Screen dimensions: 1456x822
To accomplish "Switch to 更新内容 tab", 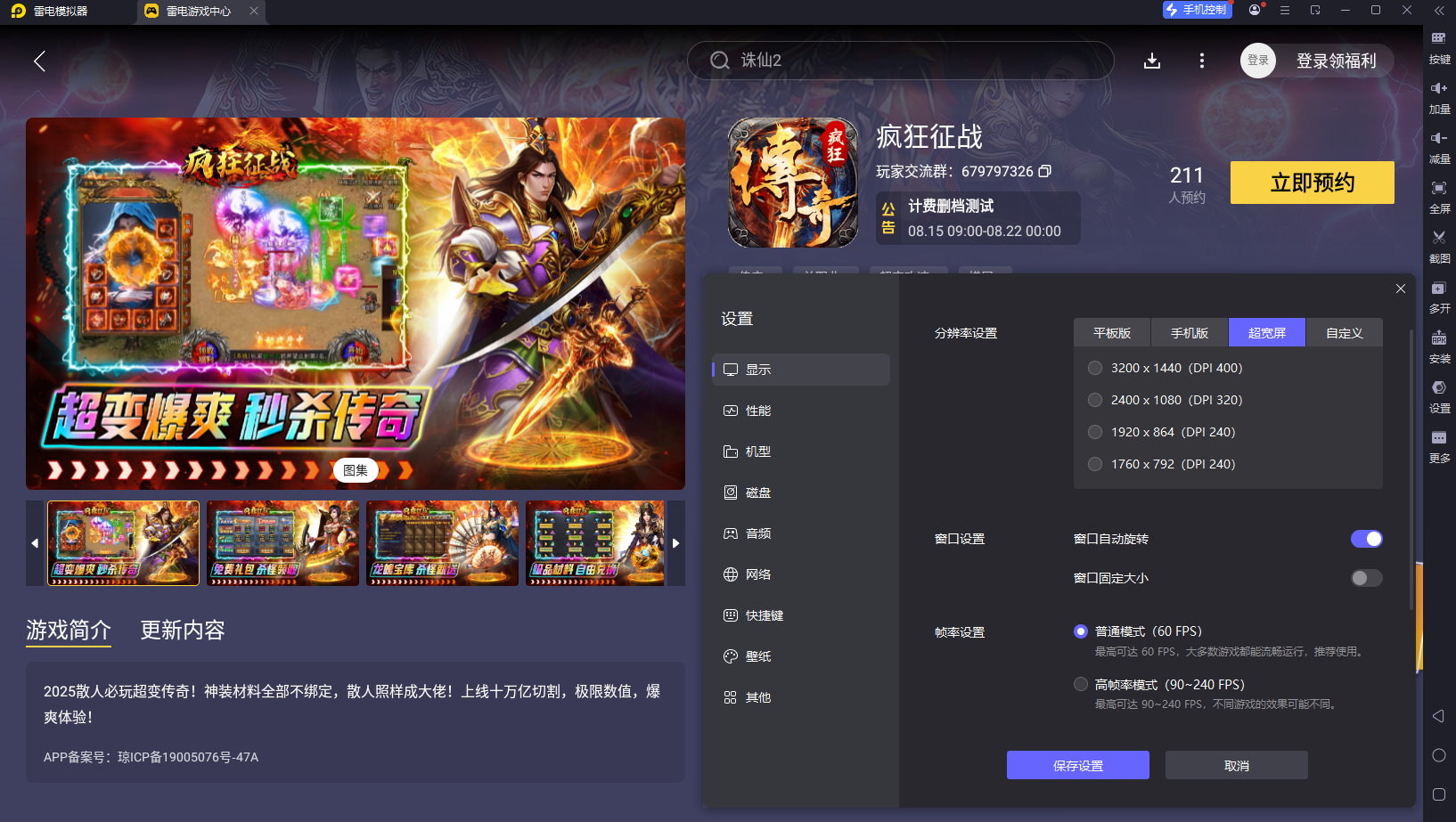I will (x=183, y=631).
